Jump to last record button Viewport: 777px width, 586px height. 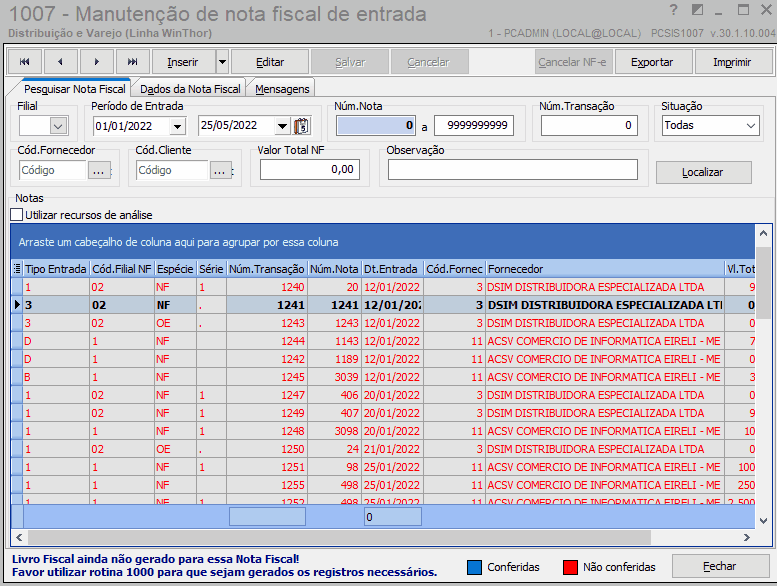click(x=132, y=62)
